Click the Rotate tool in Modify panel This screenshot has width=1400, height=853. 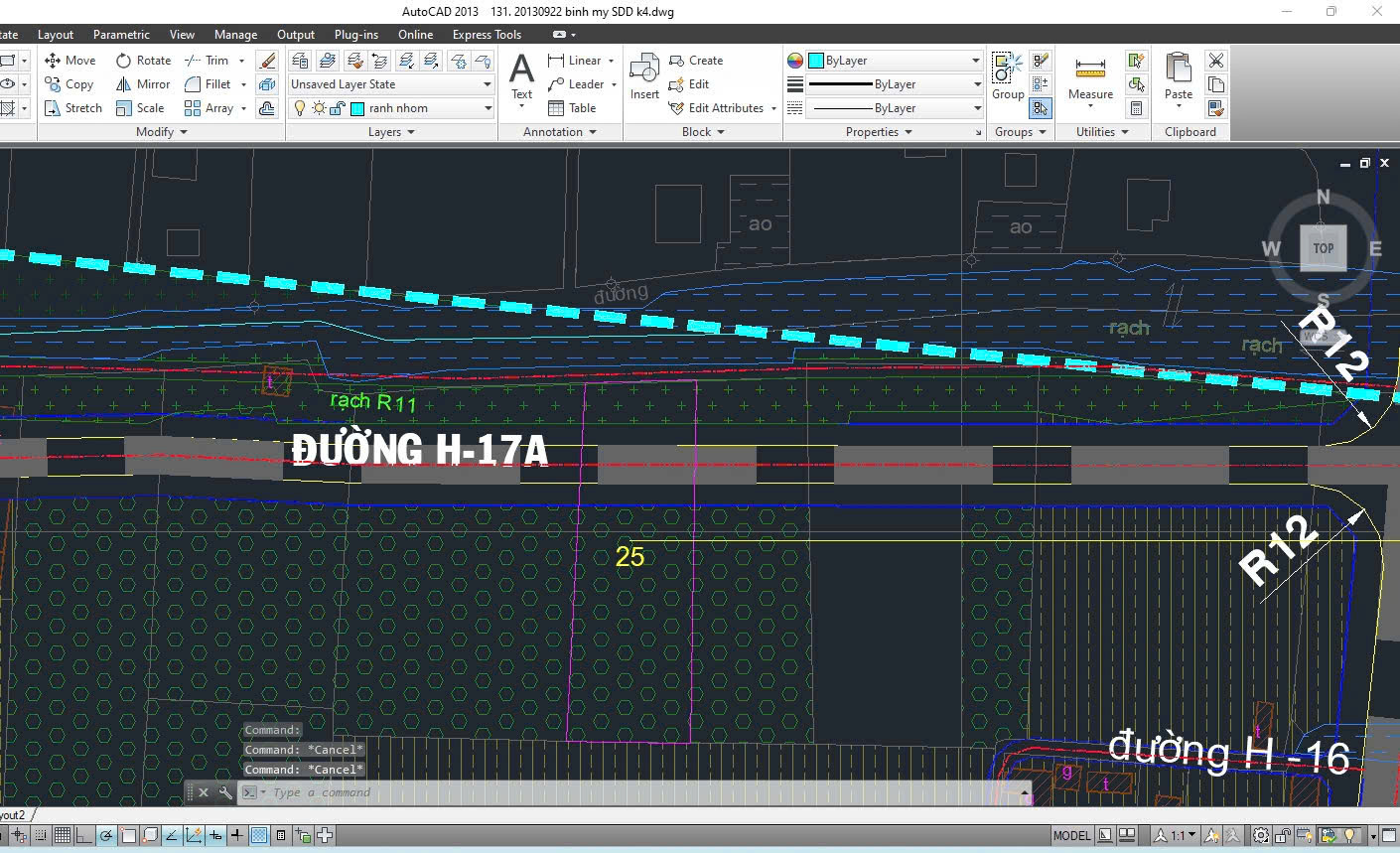143,61
